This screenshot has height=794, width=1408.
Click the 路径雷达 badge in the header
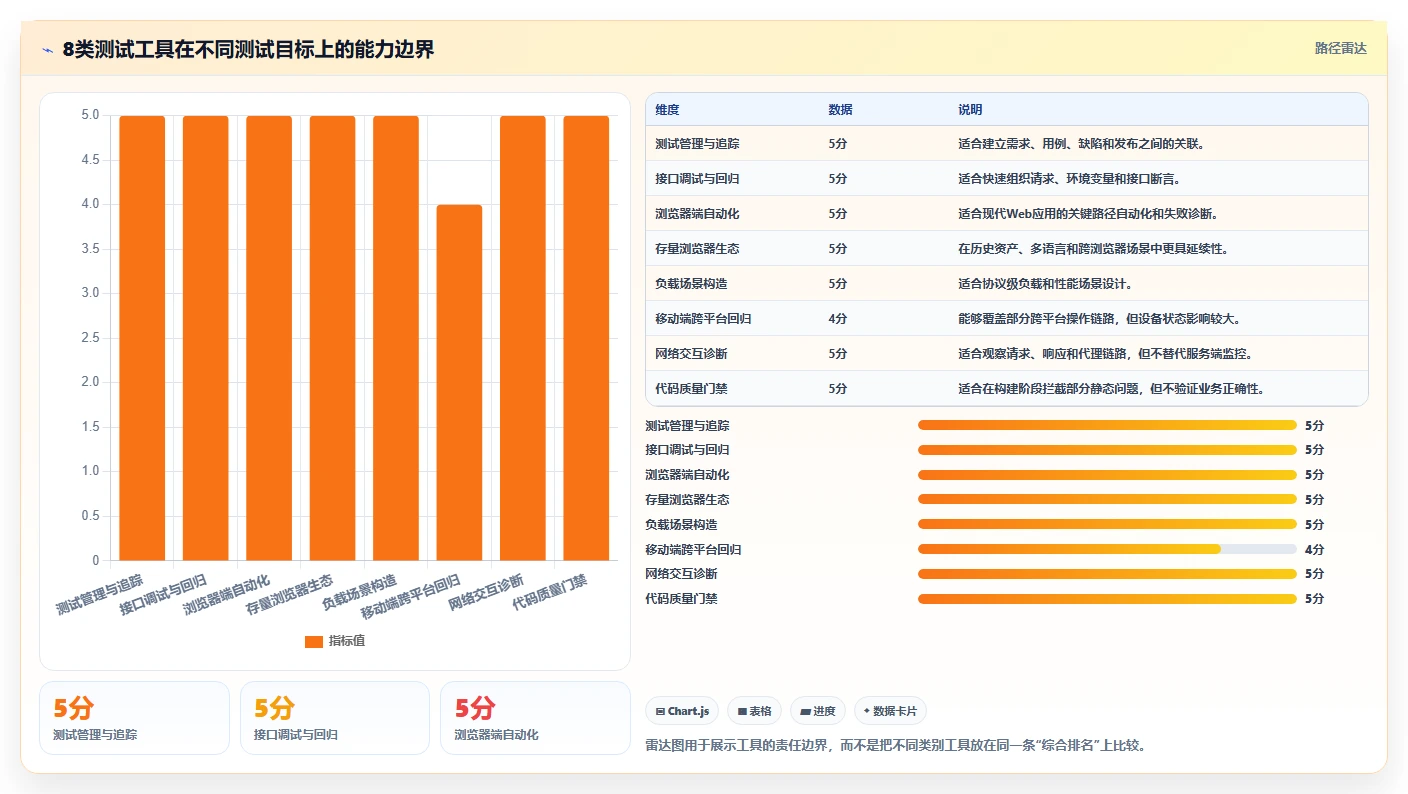(1340, 49)
